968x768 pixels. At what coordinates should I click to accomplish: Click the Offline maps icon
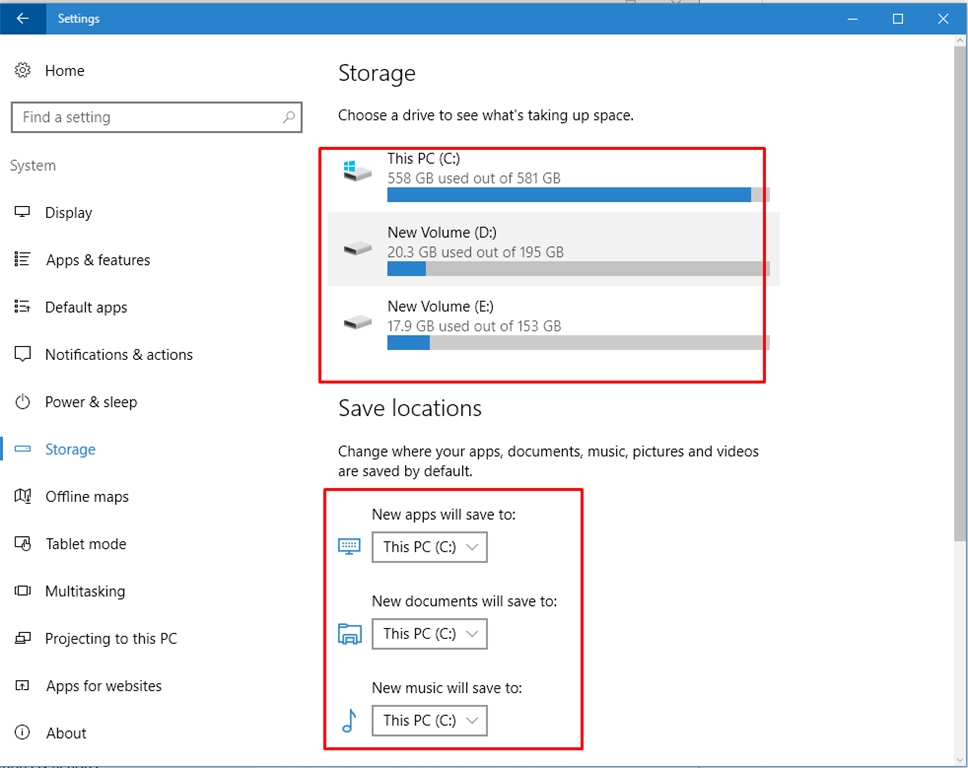coord(23,497)
